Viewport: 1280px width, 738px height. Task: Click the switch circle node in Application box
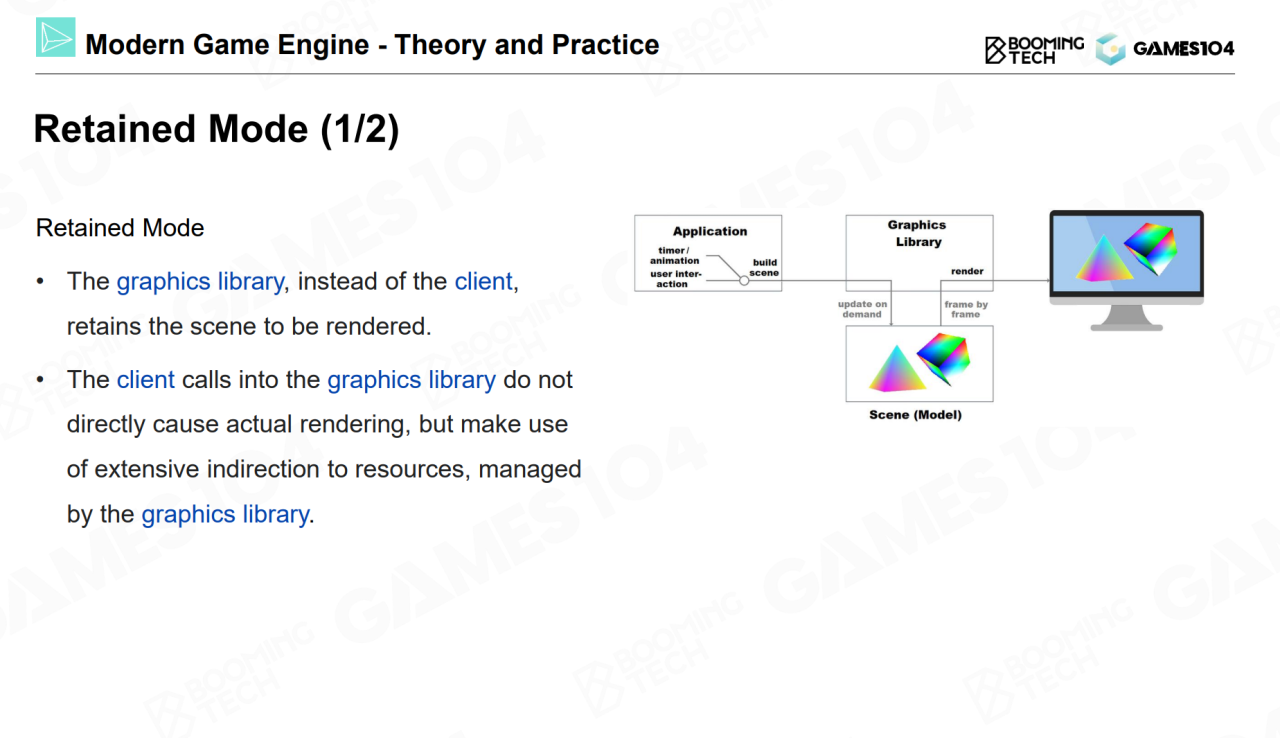744,281
